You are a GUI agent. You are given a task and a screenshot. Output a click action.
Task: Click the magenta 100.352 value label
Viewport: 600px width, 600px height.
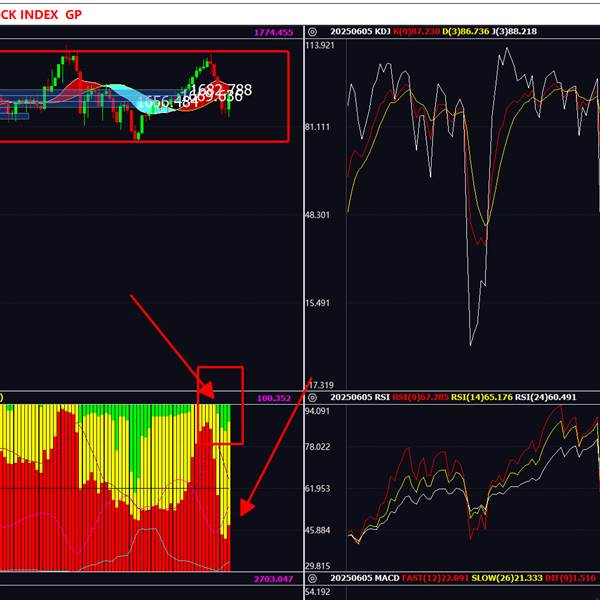pos(274,398)
